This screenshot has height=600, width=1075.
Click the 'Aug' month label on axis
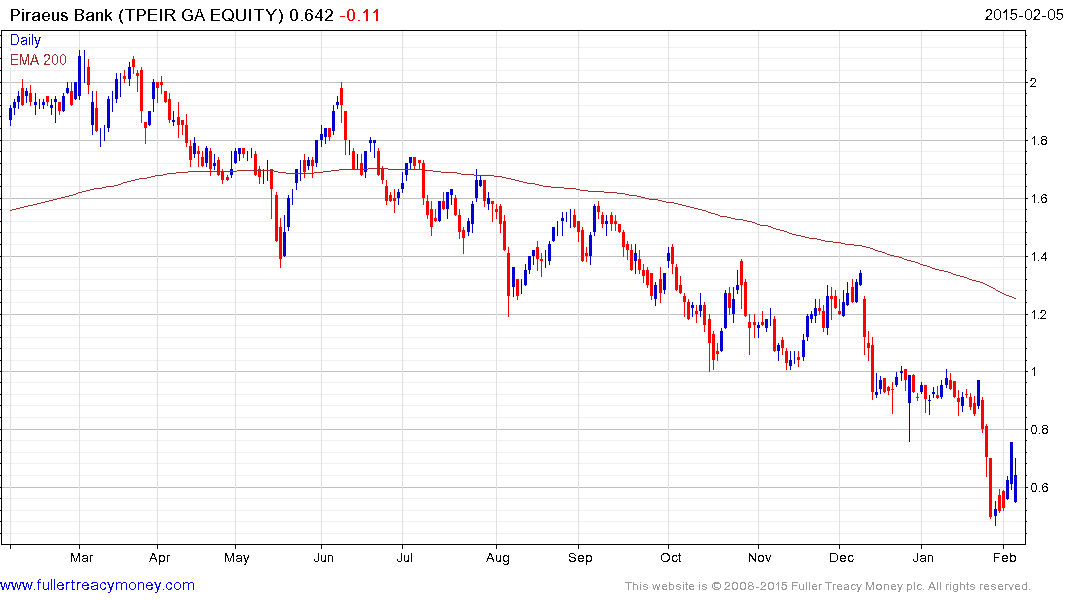(x=498, y=557)
